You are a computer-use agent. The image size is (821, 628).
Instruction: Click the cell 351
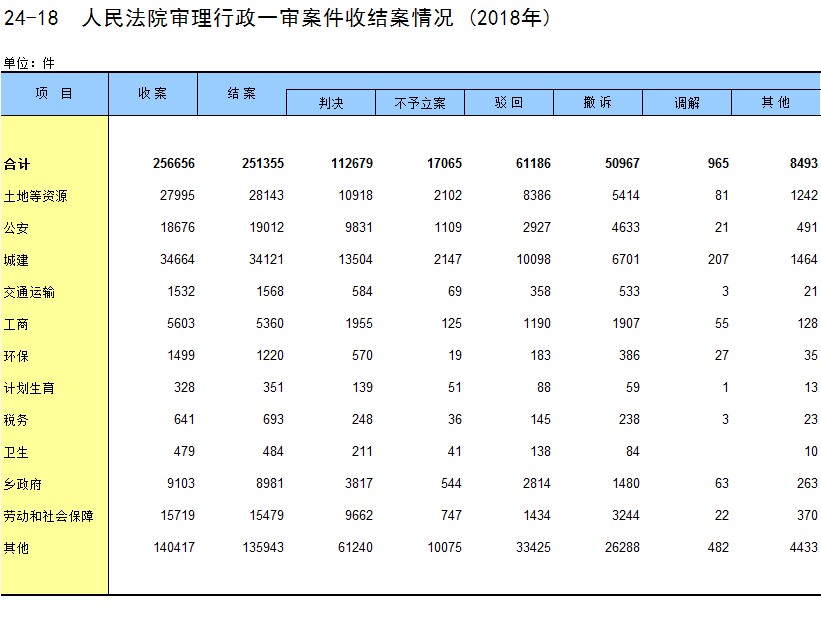click(273, 387)
